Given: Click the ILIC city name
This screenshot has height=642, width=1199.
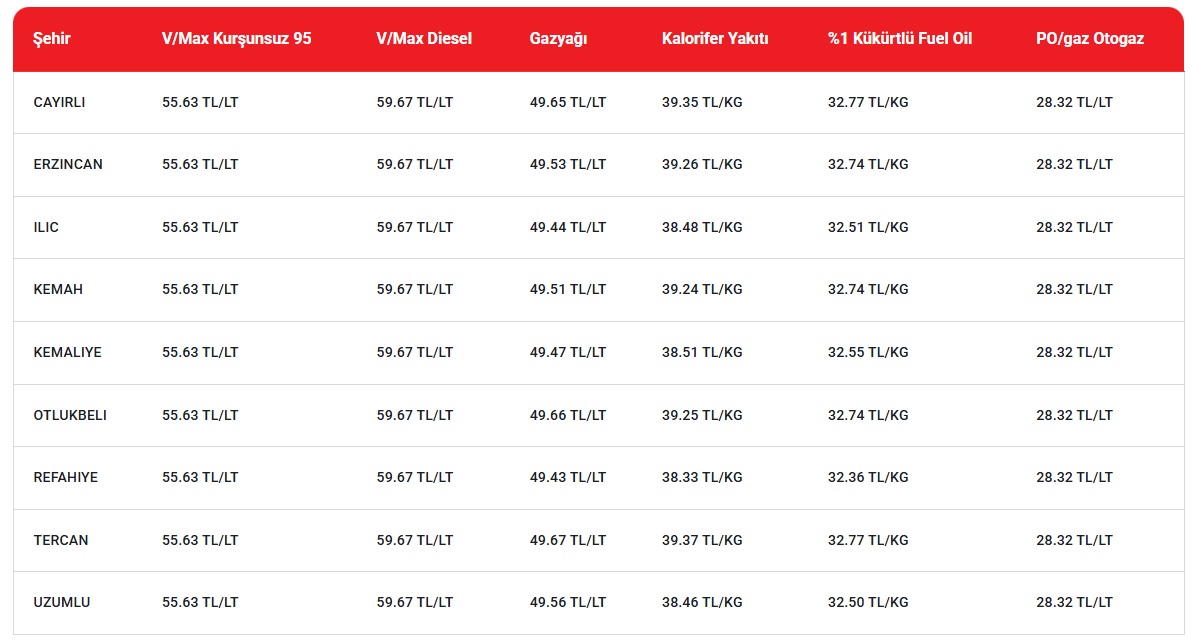Looking at the screenshot, I should point(46,227).
